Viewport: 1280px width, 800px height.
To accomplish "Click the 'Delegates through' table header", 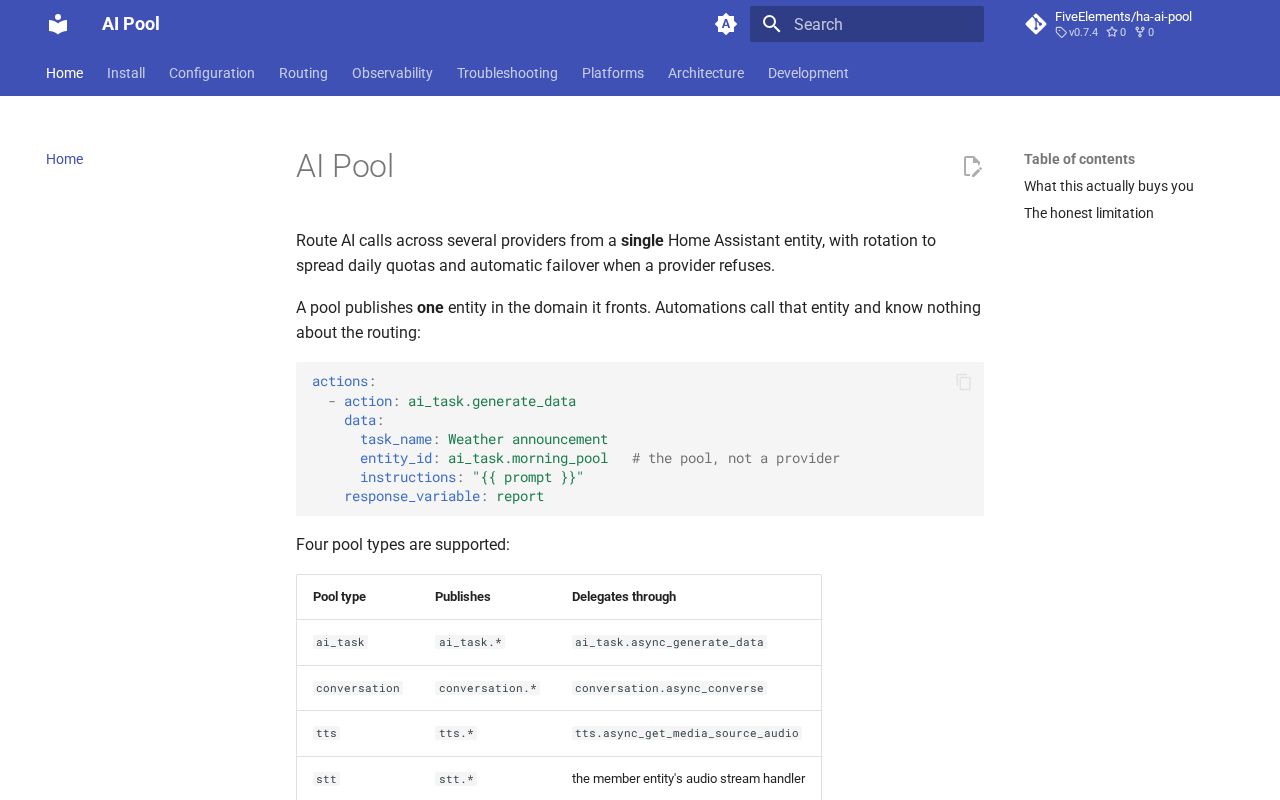I will [624, 597].
